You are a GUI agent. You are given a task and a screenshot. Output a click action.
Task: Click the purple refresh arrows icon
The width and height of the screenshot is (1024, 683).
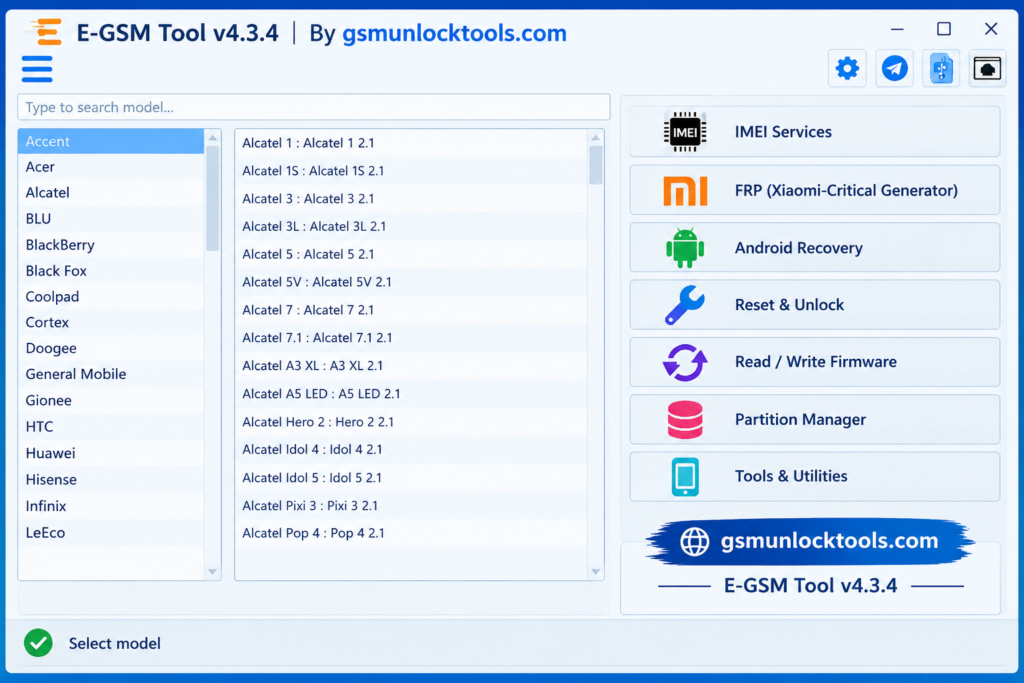tap(684, 362)
